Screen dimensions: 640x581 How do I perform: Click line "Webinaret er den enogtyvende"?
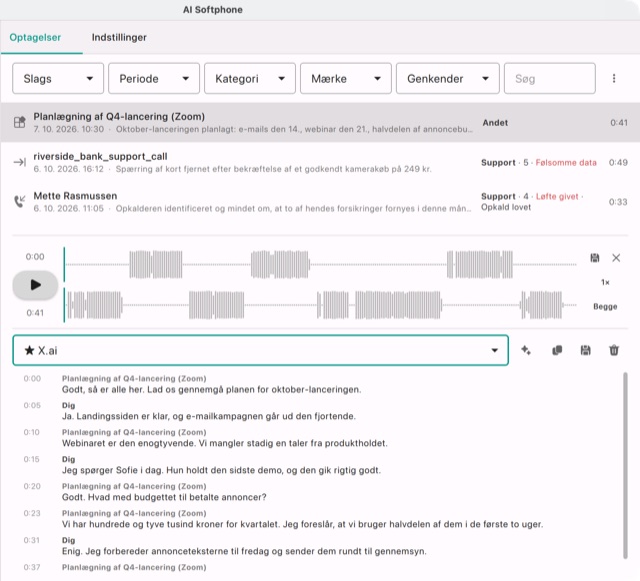point(224,443)
